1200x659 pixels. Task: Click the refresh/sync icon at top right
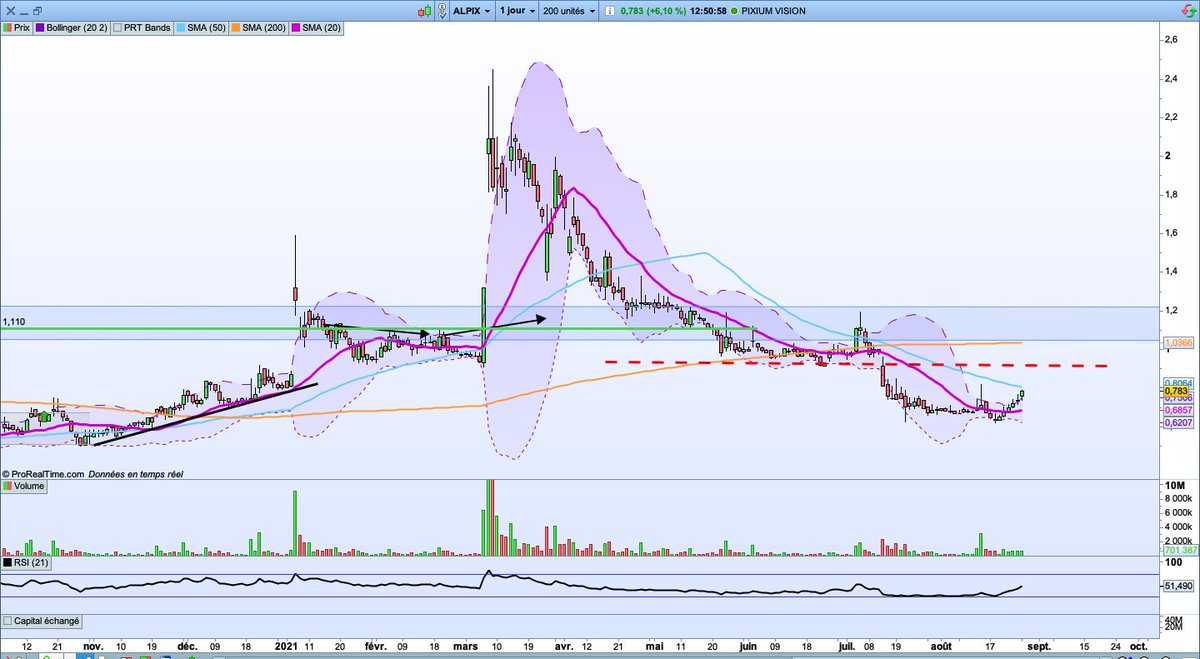pos(1190,9)
